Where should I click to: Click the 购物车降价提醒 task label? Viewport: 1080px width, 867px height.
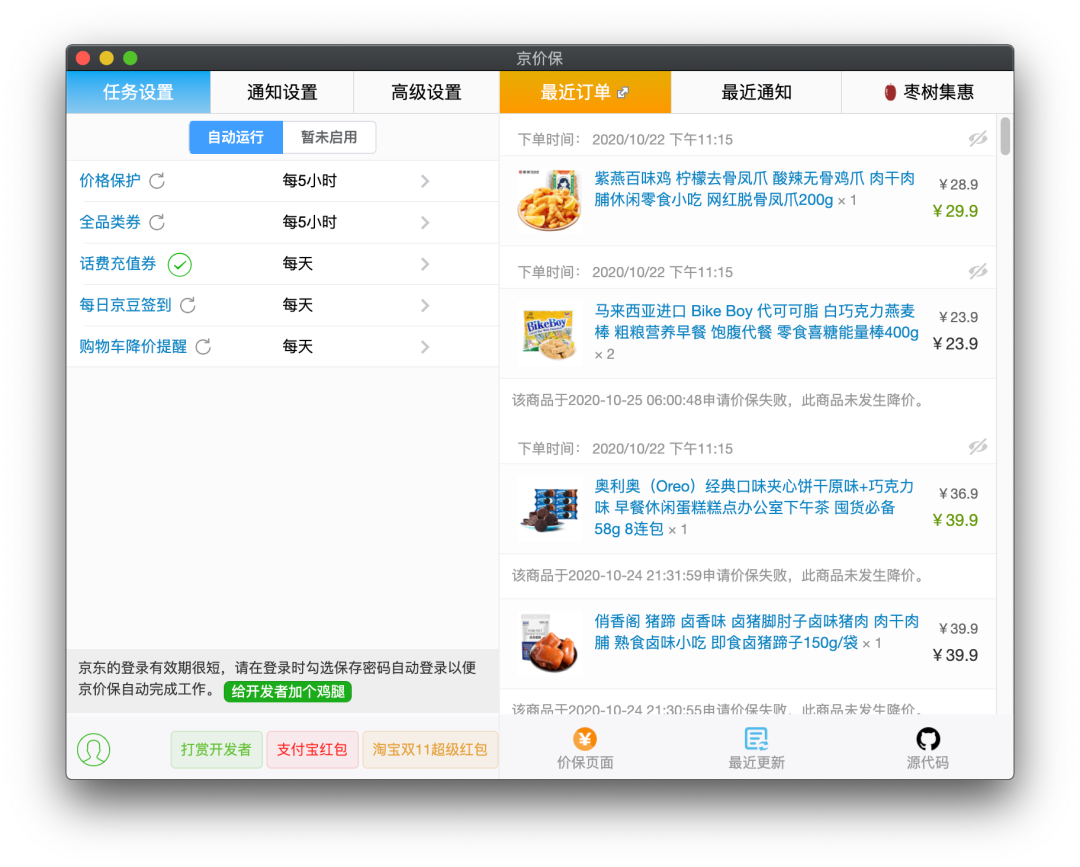pyautogui.click(x=133, y=346)
